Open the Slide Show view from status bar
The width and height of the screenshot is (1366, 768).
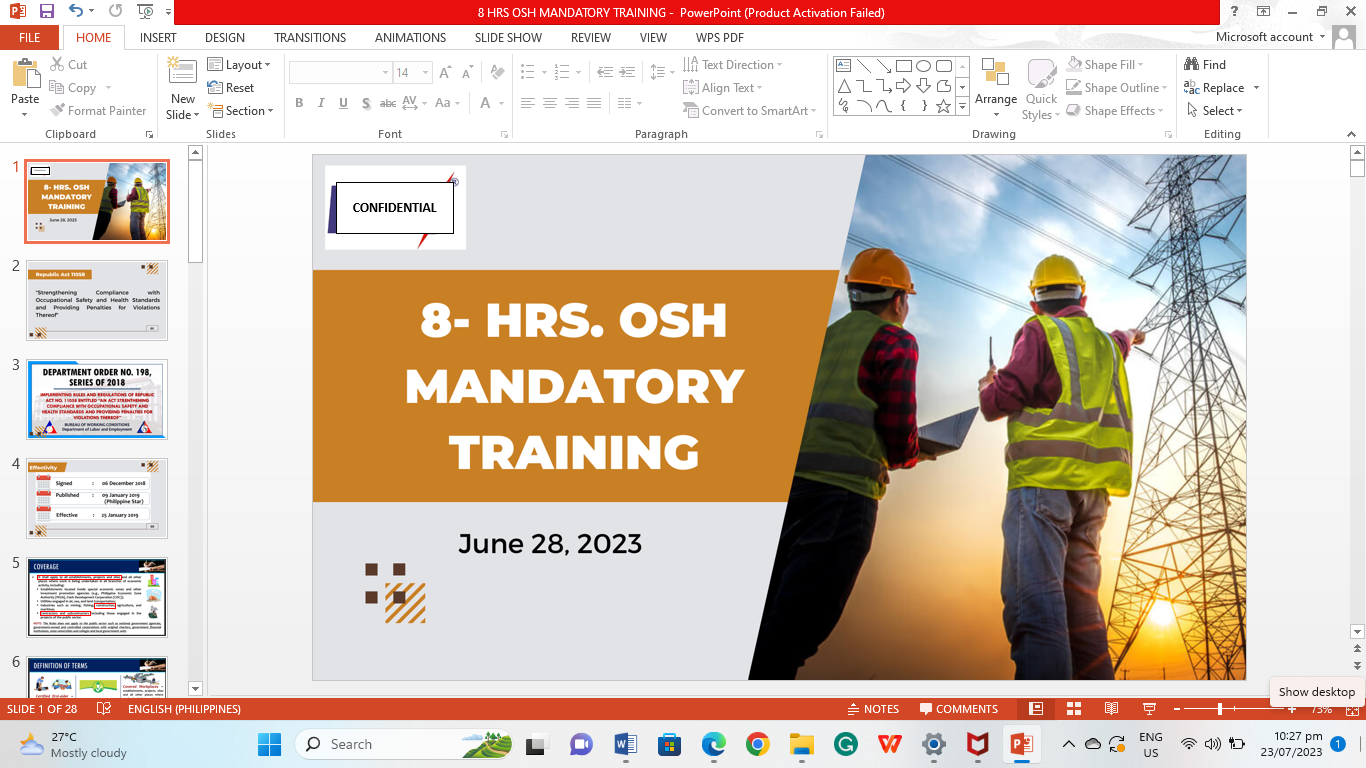click(1149, 709)
